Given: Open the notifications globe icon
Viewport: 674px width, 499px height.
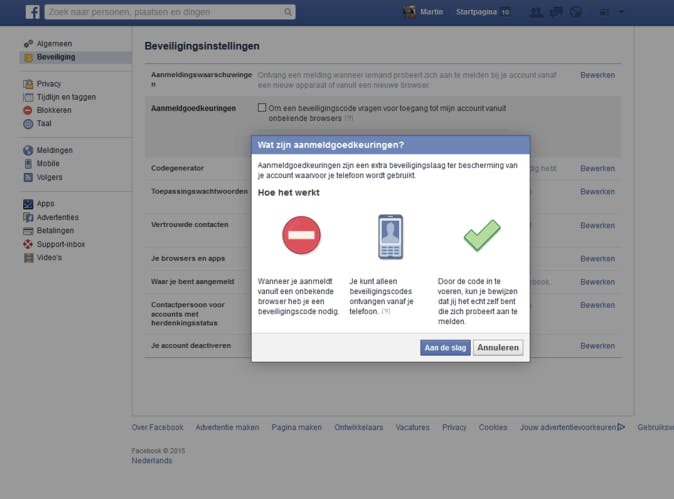Looking at the screenshot, I should click(576, 12).
